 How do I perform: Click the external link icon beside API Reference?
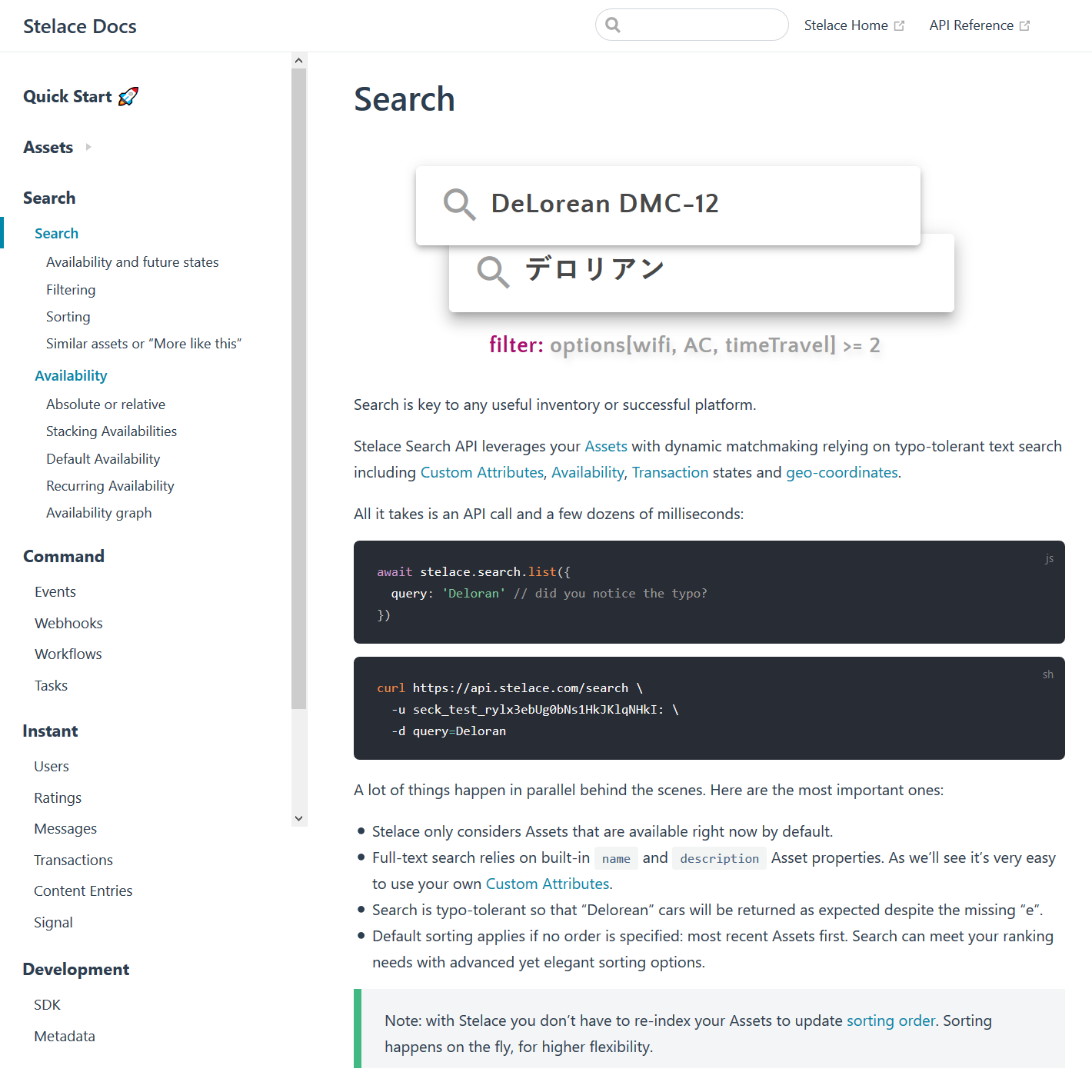(x=1024, y=26)
